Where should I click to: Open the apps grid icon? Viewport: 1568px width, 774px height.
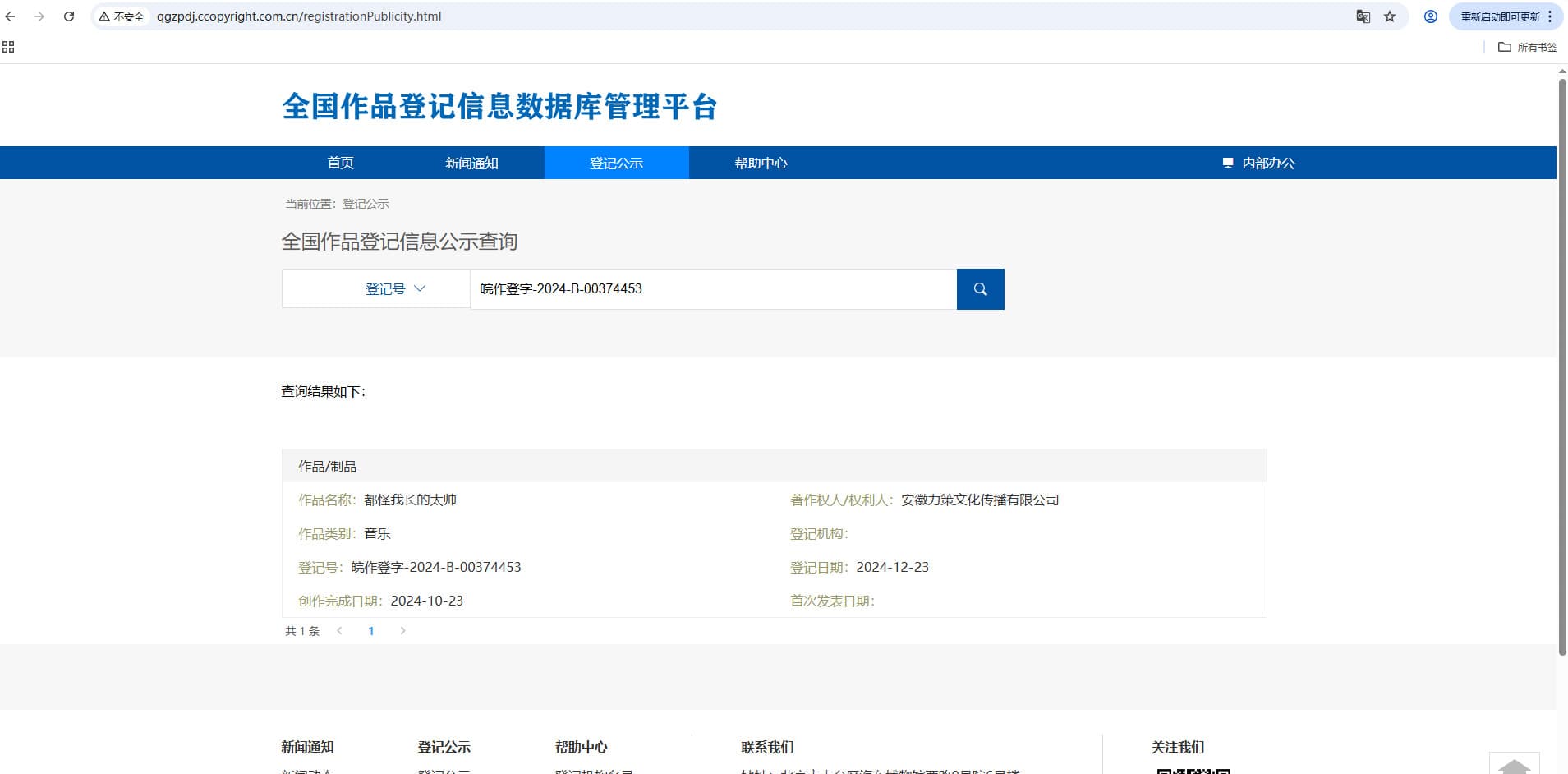[8, 47]
